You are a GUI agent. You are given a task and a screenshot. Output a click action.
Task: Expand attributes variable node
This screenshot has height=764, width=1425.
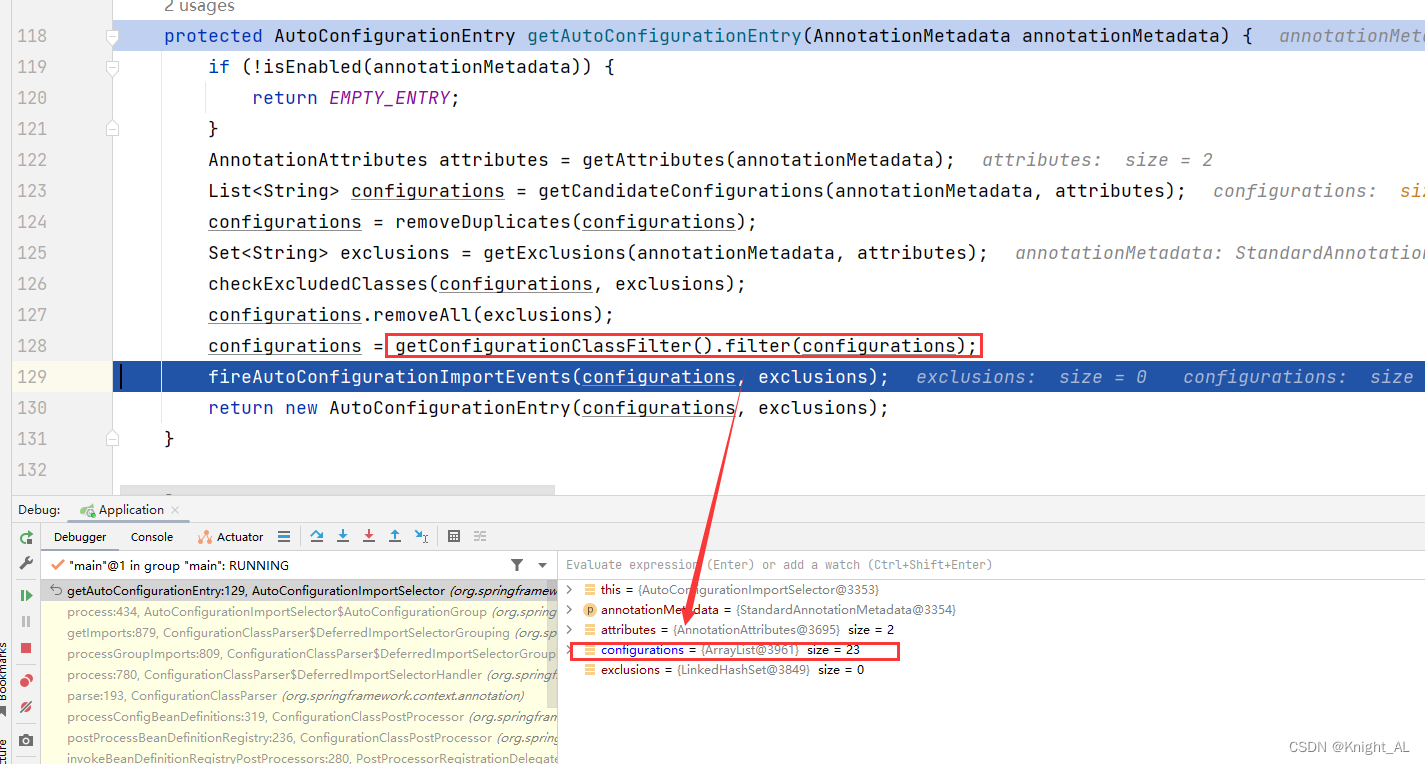(x=570, y=630)
